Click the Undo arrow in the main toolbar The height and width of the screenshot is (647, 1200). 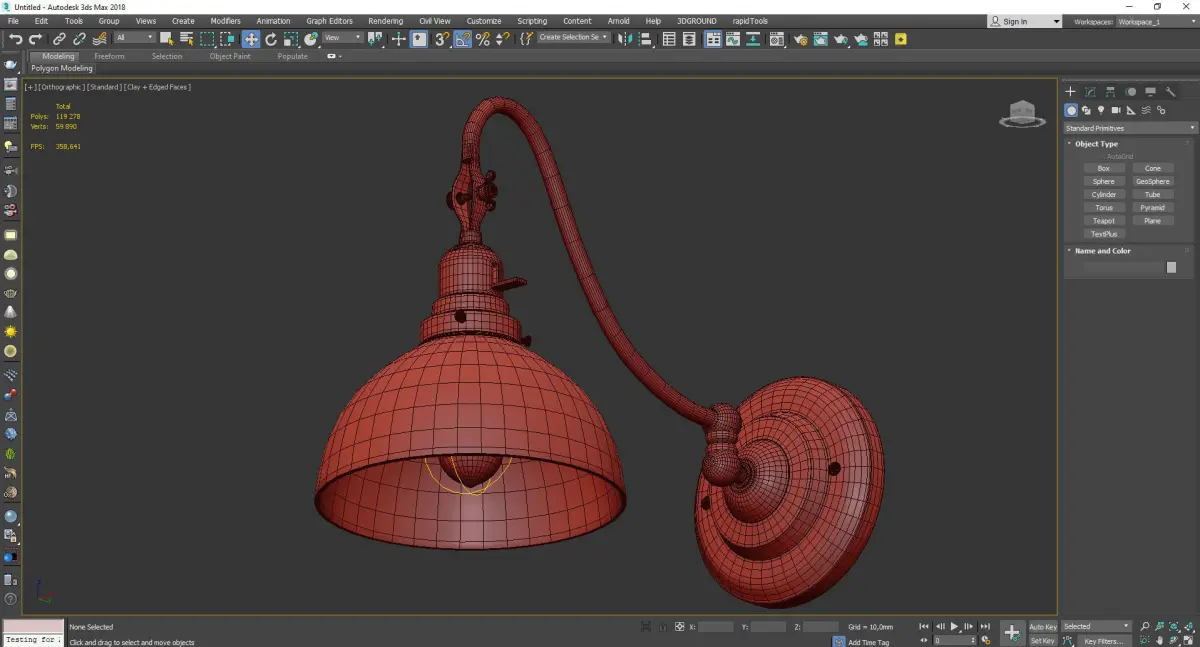coord(15,39)
